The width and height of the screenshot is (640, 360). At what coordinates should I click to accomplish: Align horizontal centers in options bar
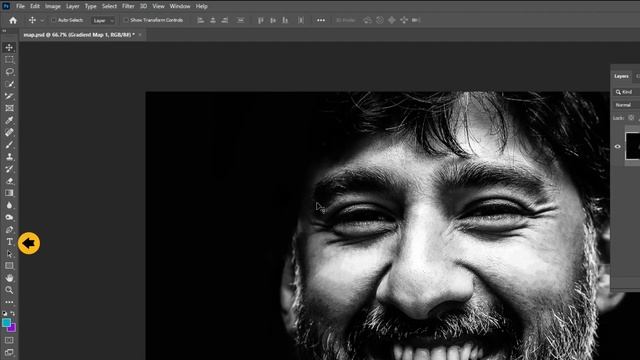[213, 20]
